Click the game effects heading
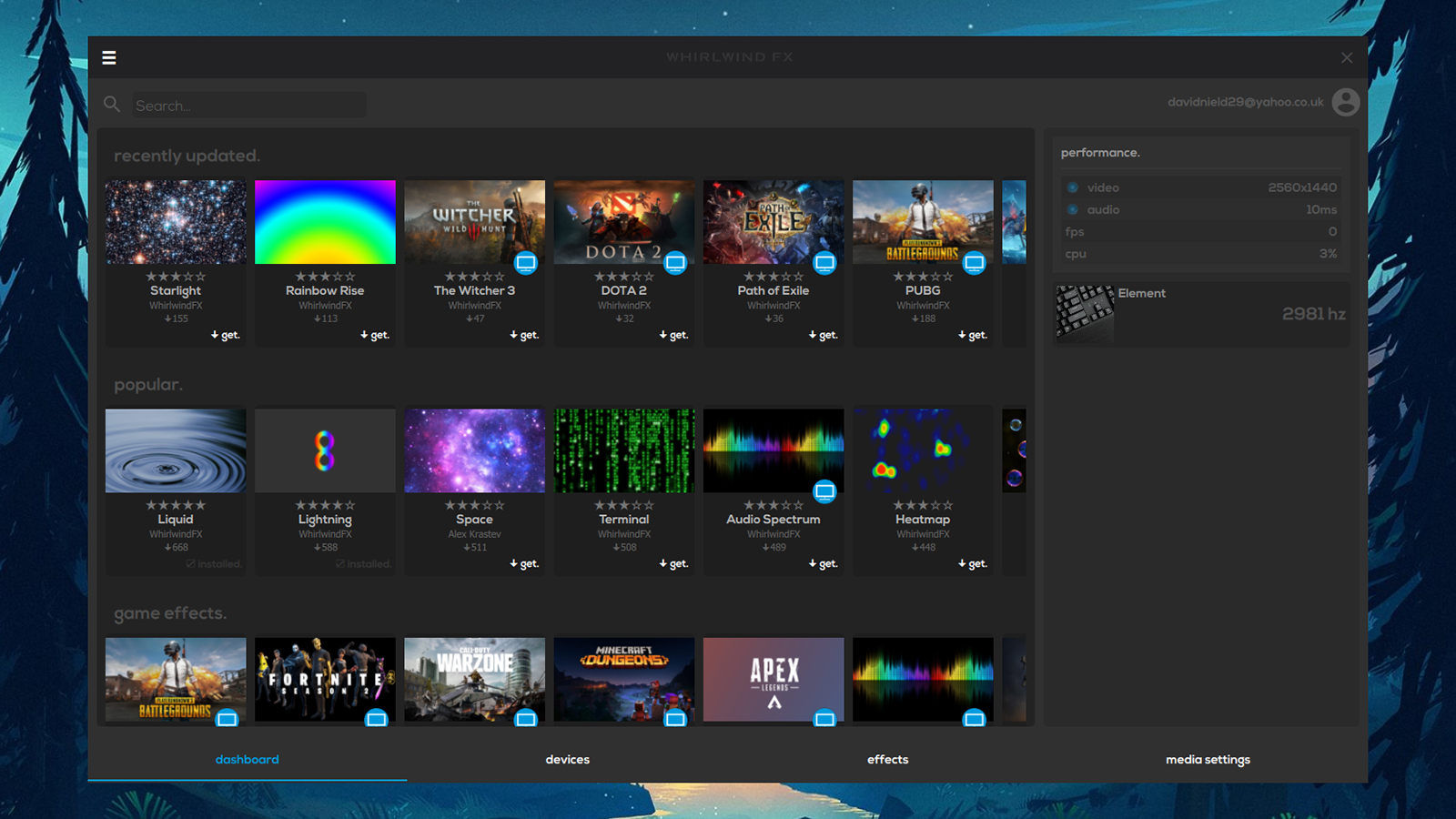This screenshot has height=819, width=1456. (x=170, y=613)
